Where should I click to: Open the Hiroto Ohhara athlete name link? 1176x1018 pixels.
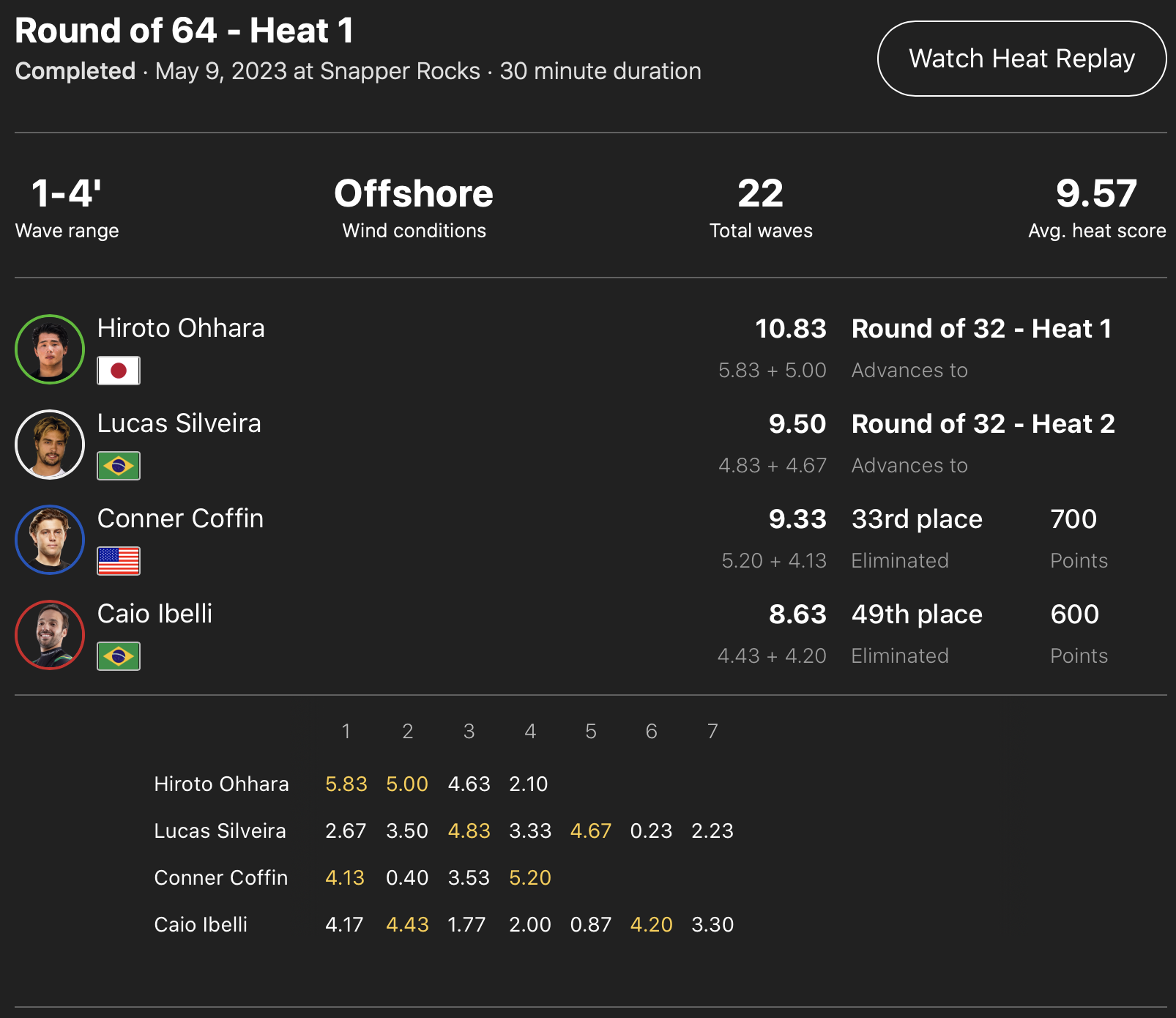pos(181,328)
